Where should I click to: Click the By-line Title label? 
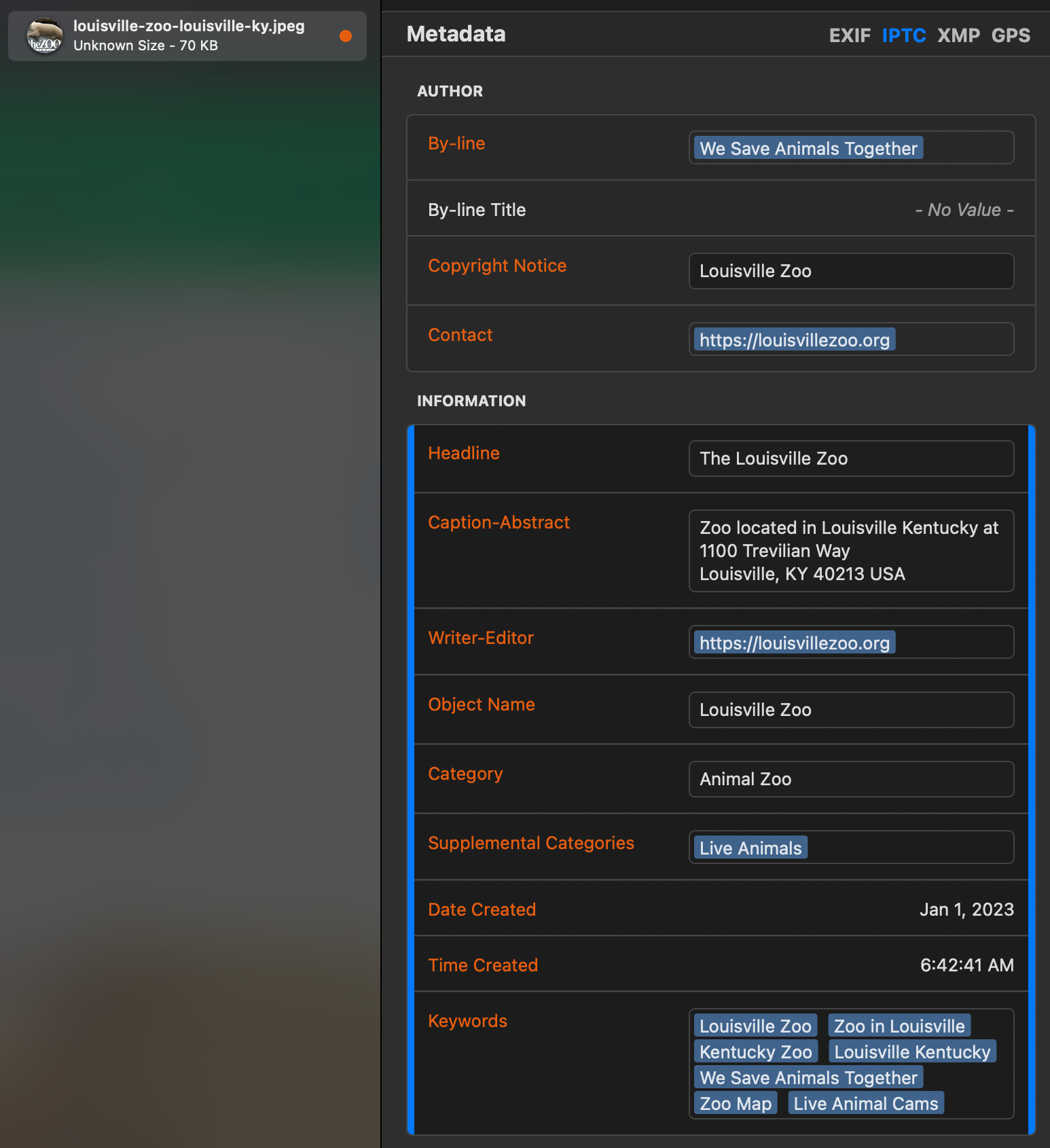pos(477,210)
